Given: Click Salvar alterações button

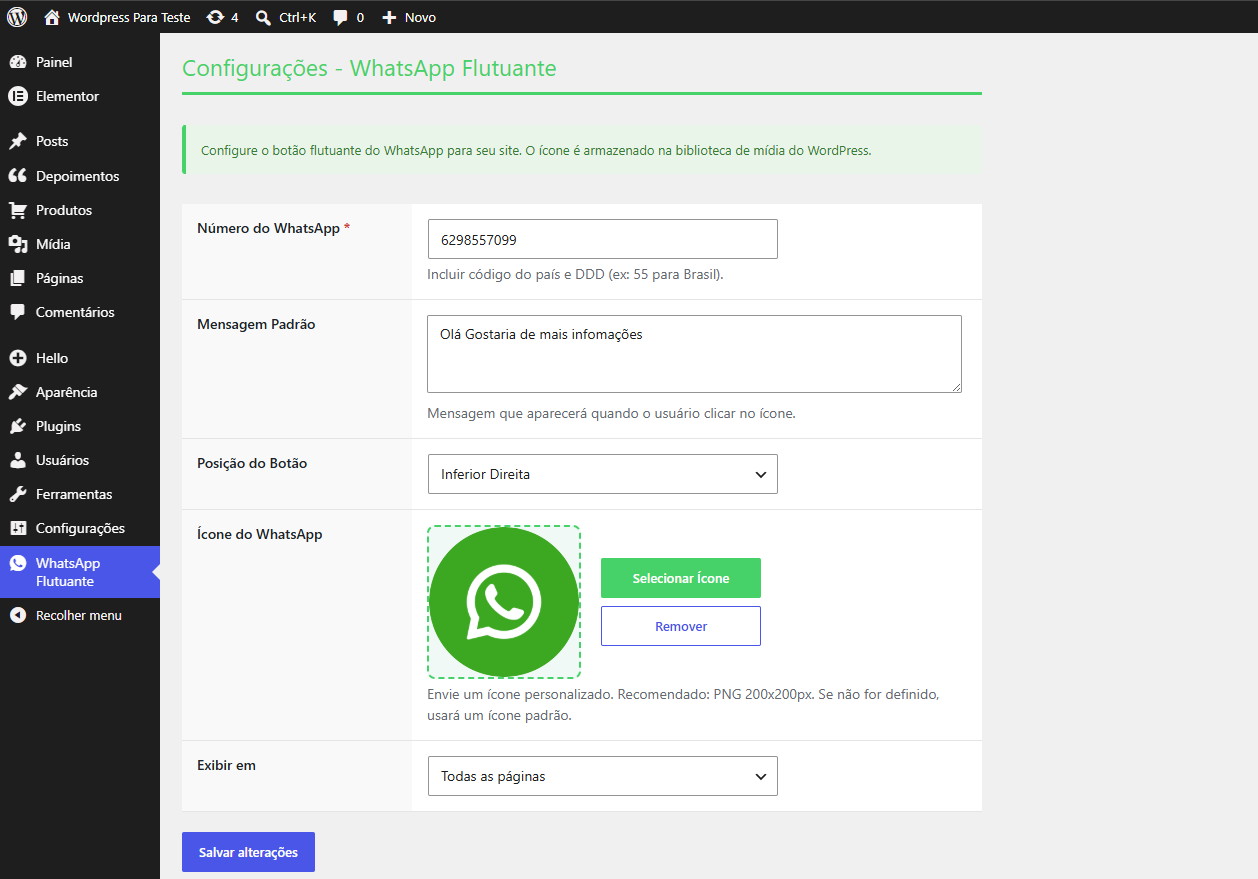Looking at the screenshot, I should (x=248, y=852).
